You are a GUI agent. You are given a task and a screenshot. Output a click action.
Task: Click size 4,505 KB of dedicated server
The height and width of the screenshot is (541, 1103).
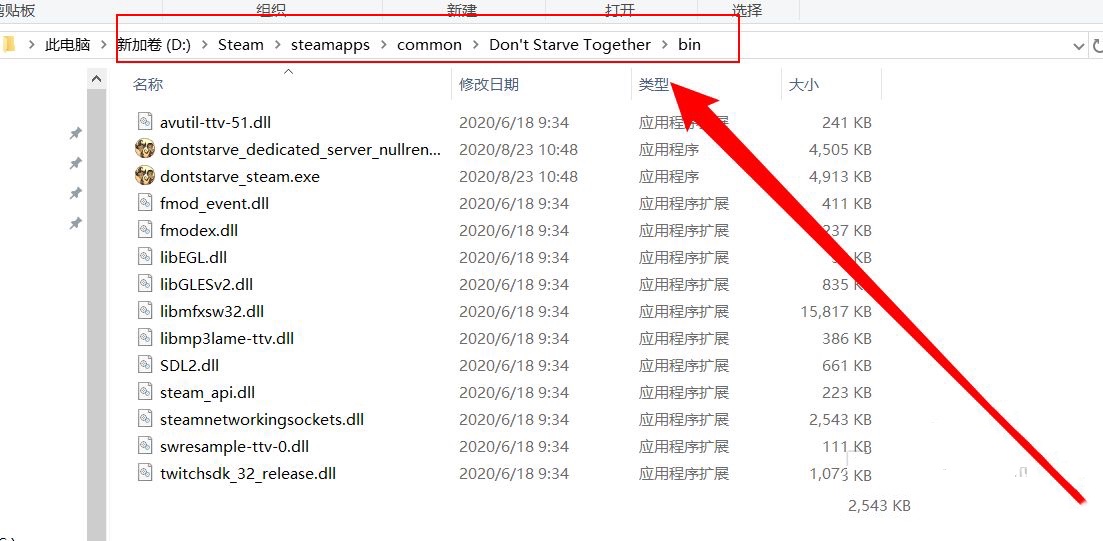click(x=840, y=150)
